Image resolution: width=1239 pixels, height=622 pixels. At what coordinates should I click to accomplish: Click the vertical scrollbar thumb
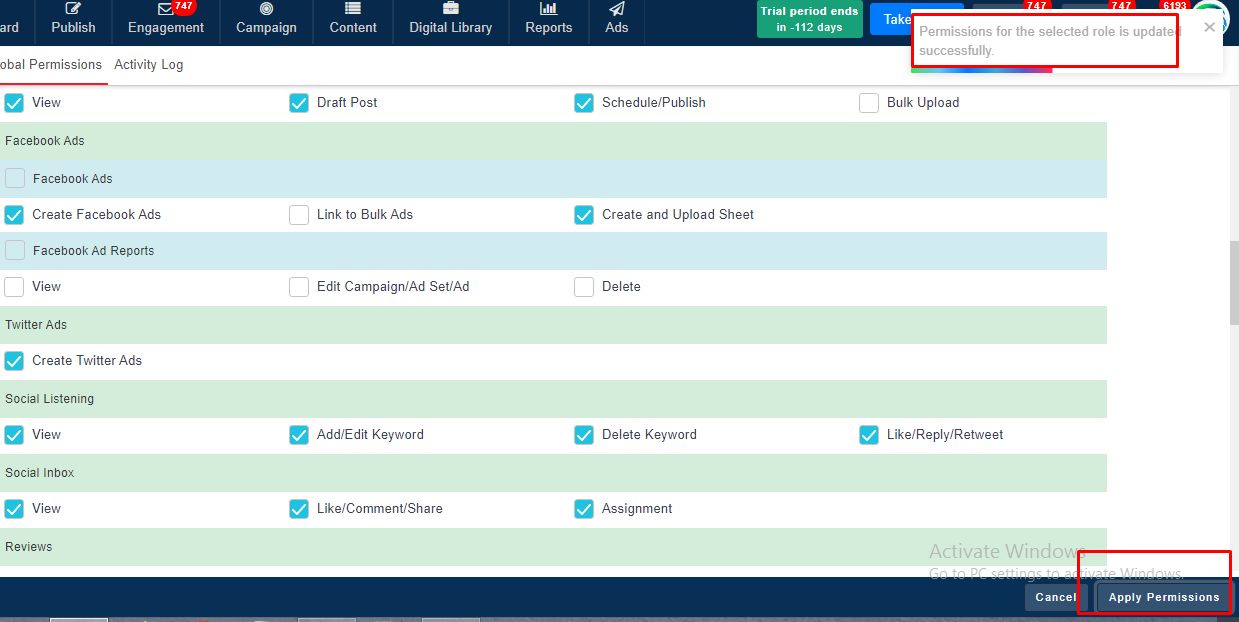(x=1233, y=282)
